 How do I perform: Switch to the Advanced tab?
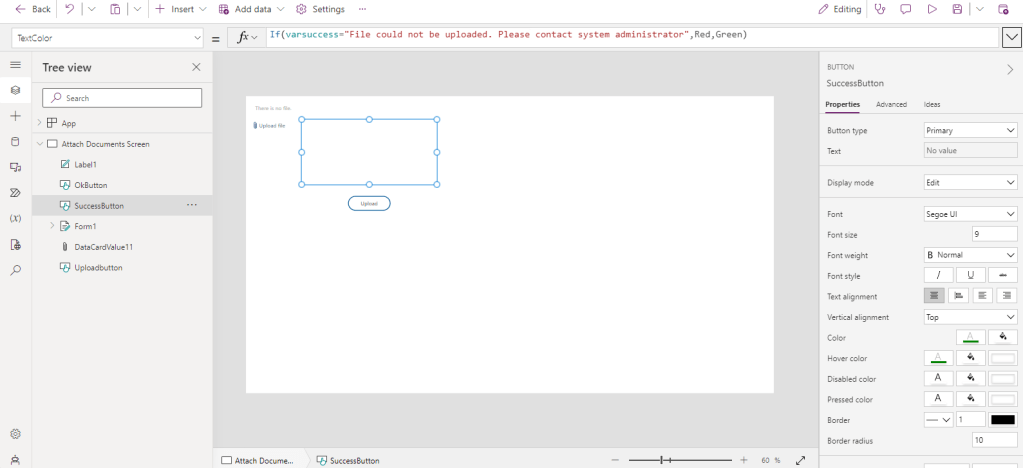coord(891,104)
